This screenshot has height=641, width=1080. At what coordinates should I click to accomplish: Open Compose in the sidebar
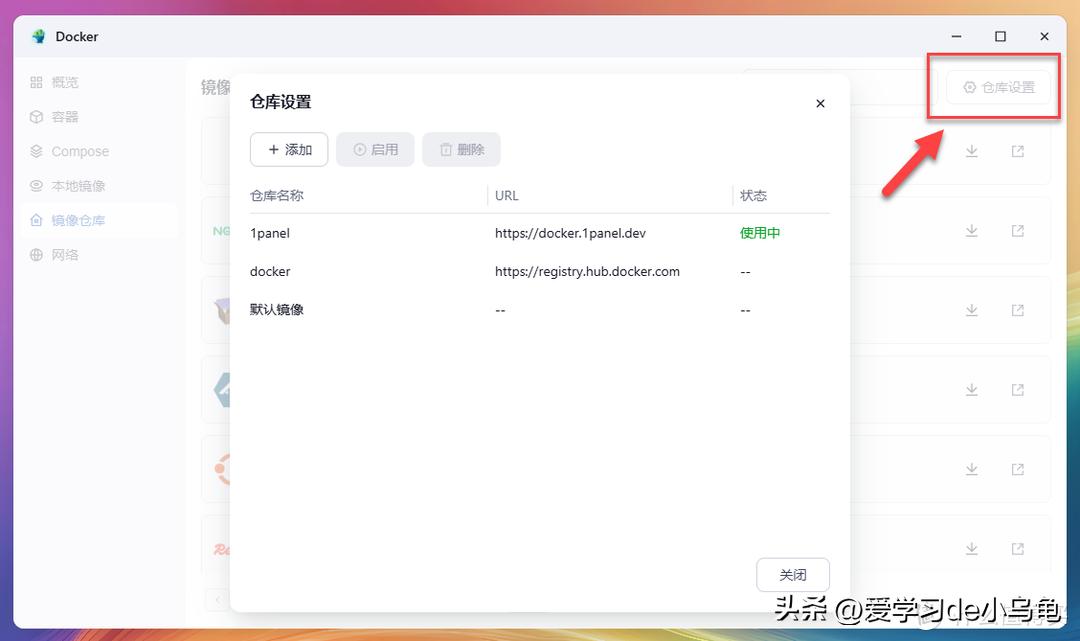pos(79,152)
